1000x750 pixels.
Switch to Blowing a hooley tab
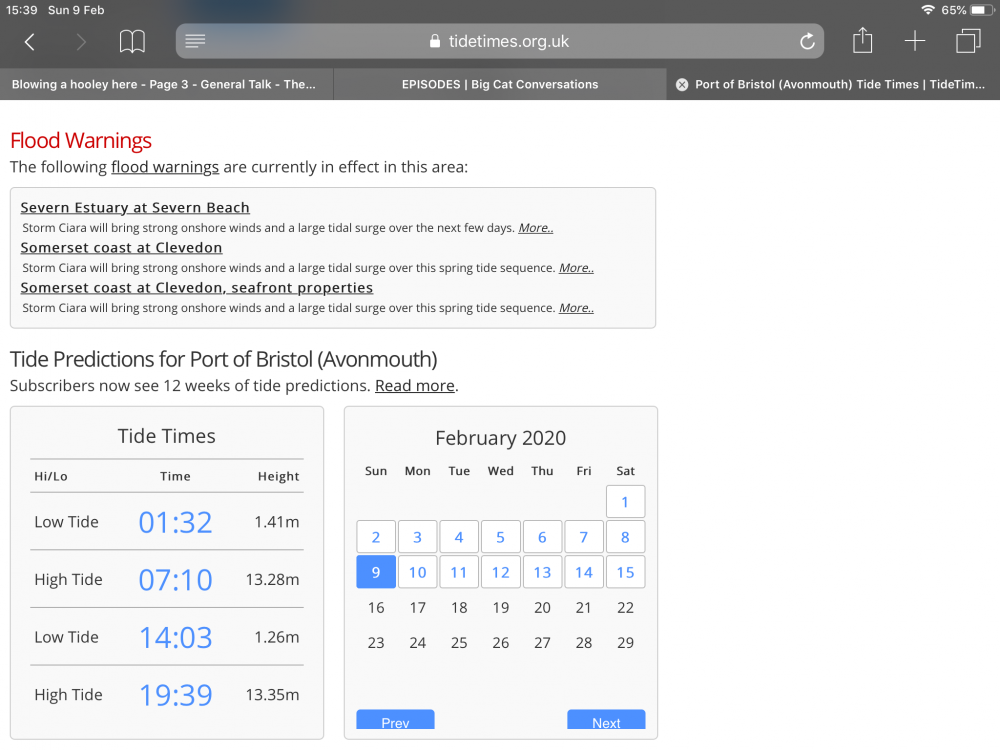[164, 85]
